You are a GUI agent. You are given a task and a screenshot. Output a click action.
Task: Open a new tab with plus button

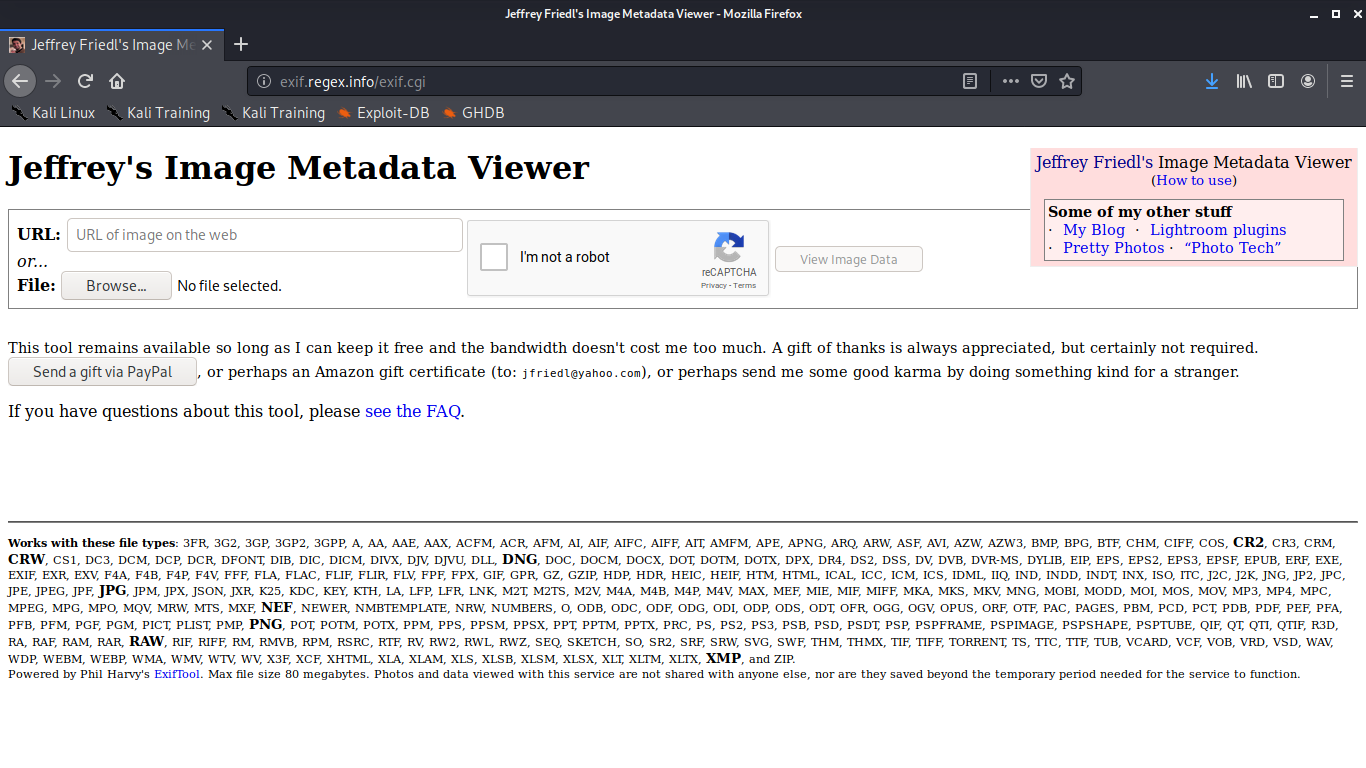click(240, 44)
